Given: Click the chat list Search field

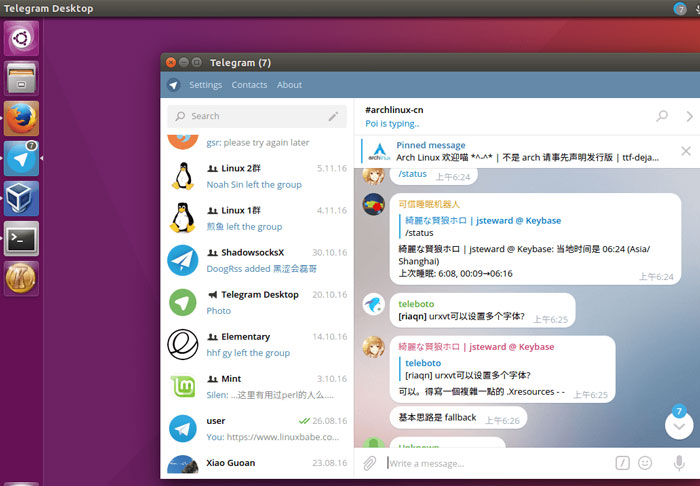Looking at the screenshot, I should coord(257,116).
